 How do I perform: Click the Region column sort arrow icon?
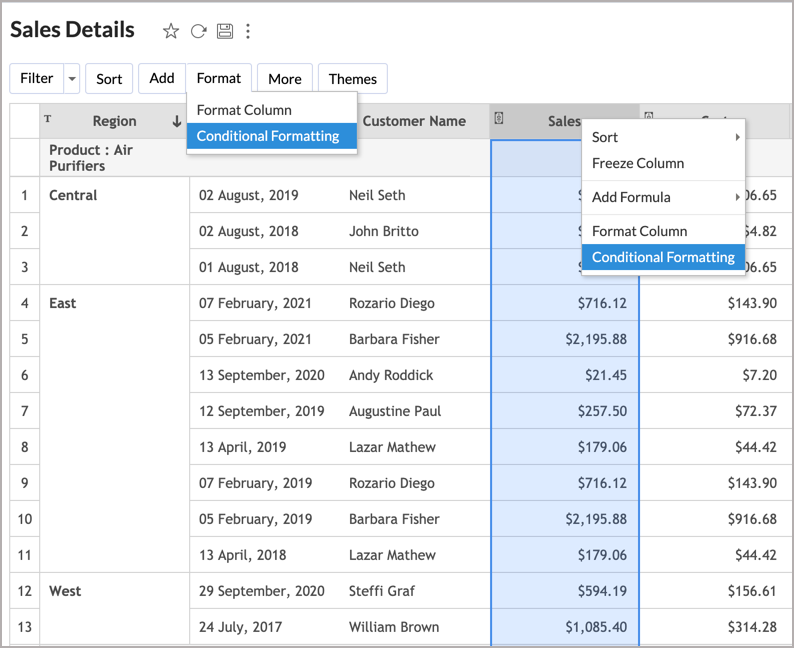pos(177,121)
